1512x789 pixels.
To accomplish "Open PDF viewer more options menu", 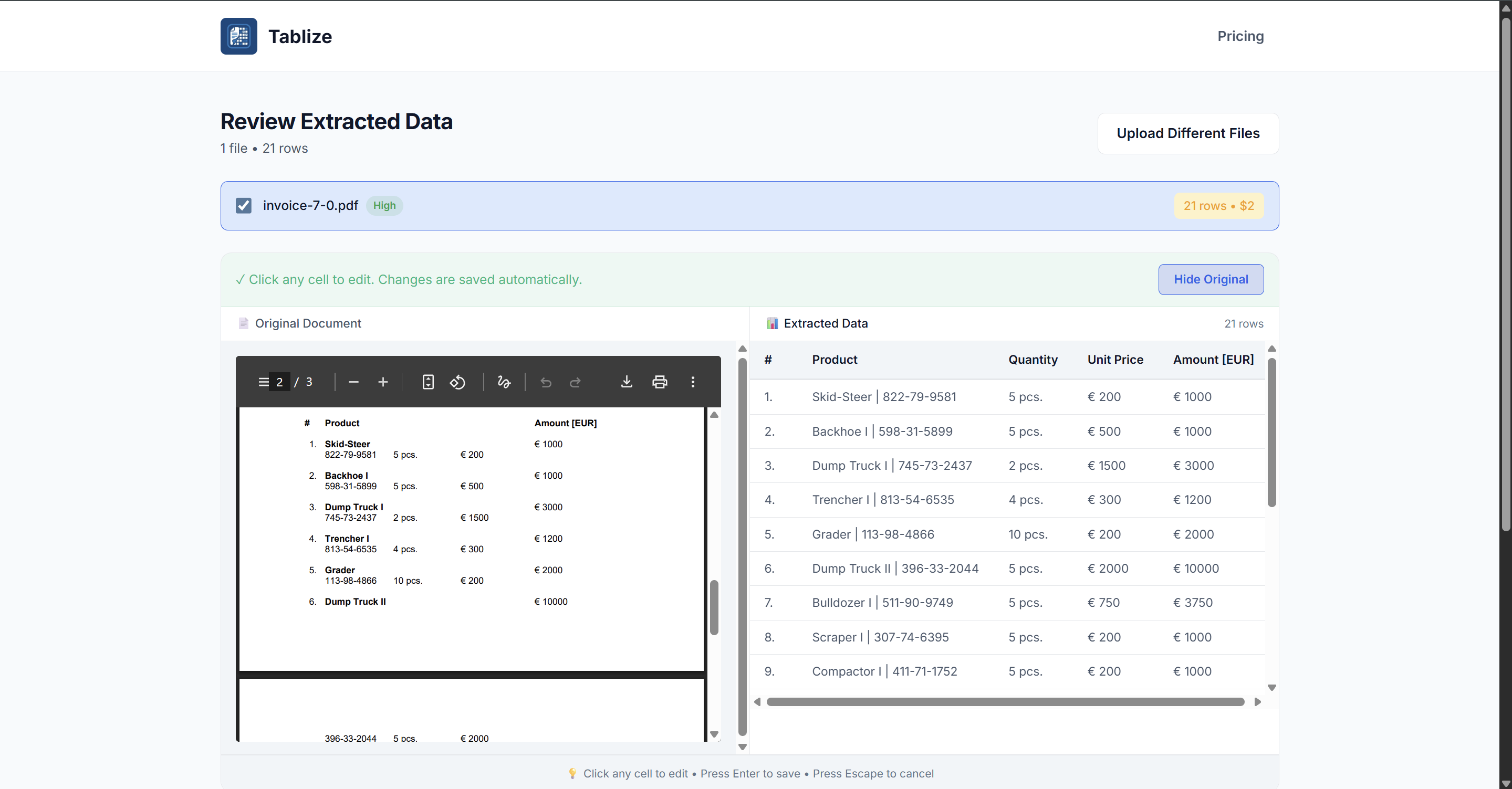I will [x=693, y=382].
